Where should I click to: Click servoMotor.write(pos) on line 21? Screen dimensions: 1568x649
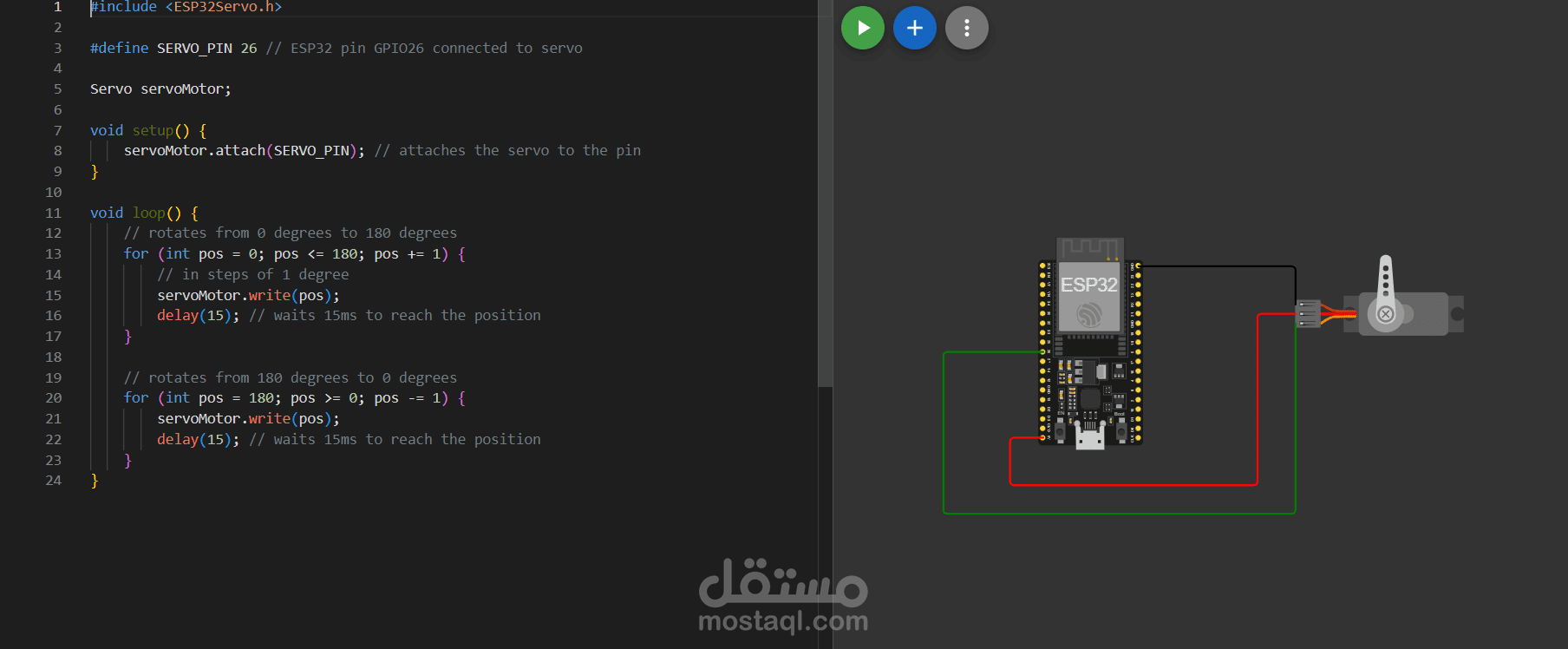pos(248,418)
